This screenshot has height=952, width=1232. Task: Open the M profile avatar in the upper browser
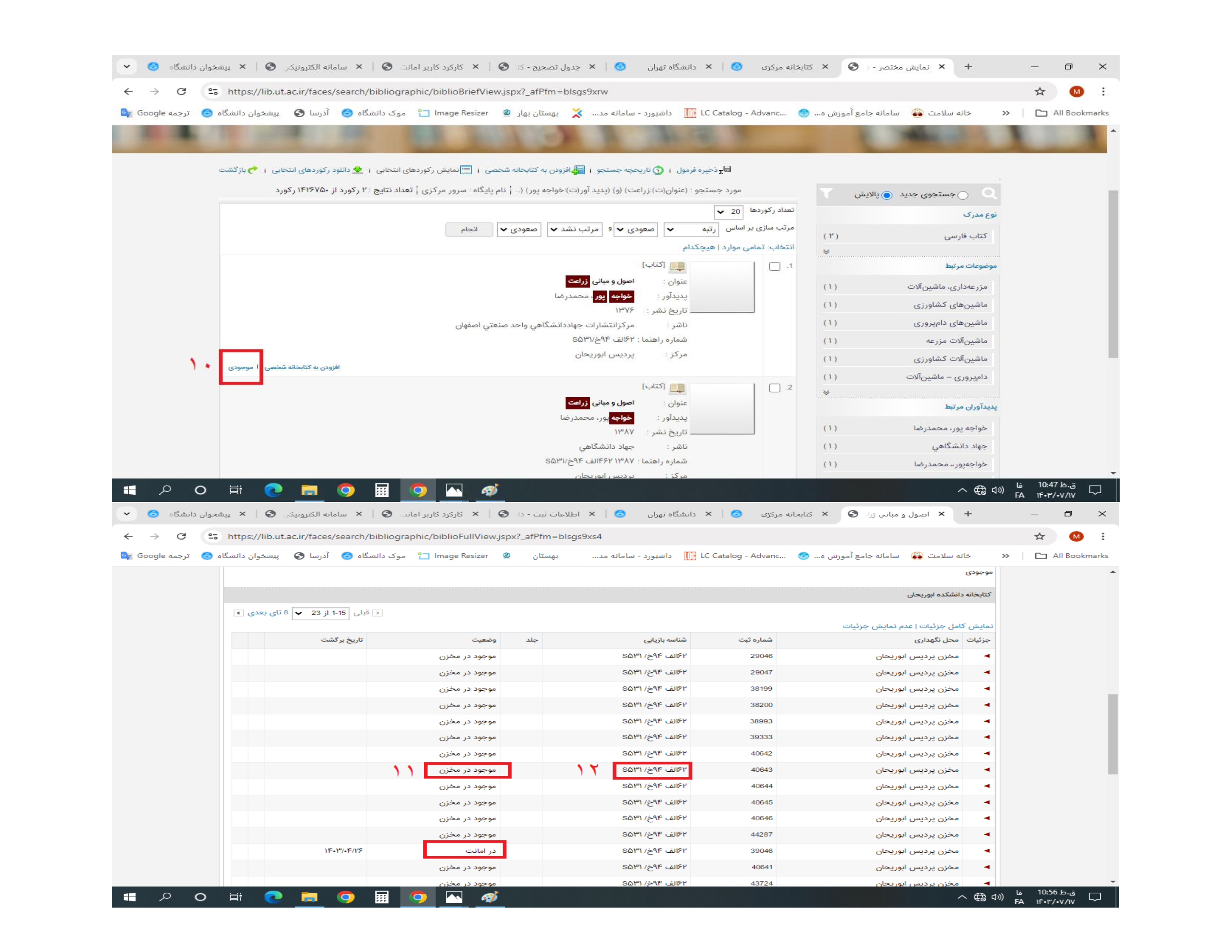coord(1076,91)
